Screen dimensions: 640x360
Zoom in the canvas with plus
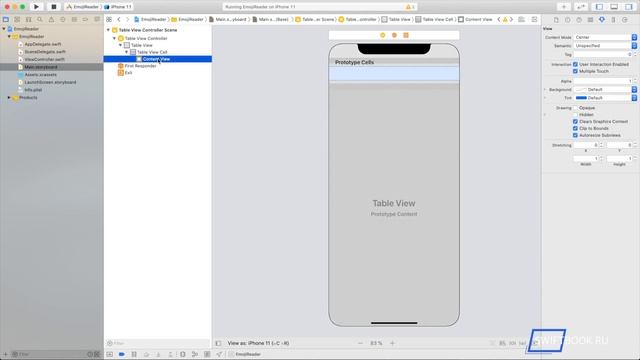392,343
